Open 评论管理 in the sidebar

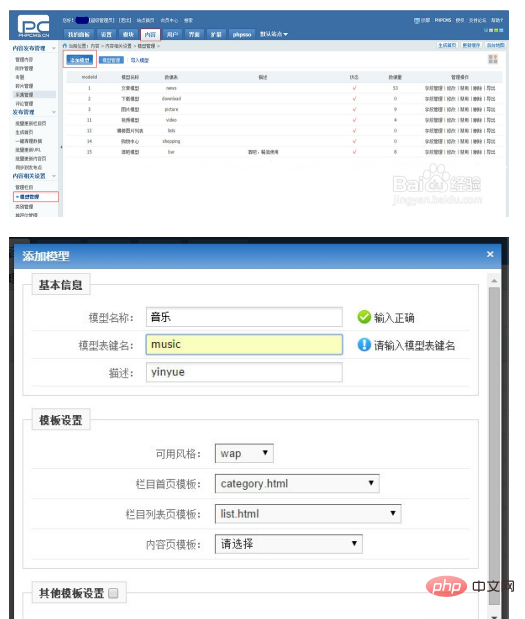click(x=24, y=103)
